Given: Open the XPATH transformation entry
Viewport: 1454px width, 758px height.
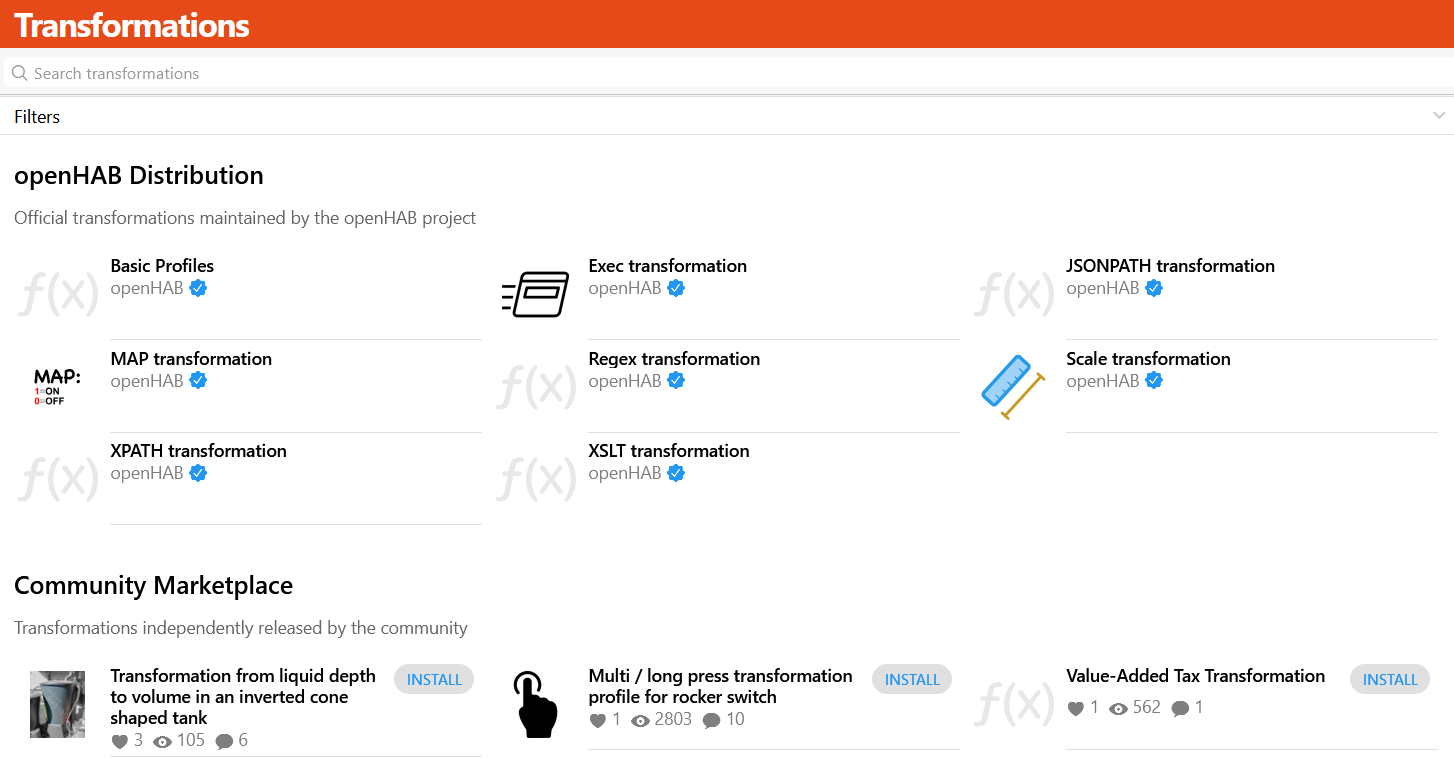Looking at the screenshot, I should pyautogui.click(x=198, y=451).
